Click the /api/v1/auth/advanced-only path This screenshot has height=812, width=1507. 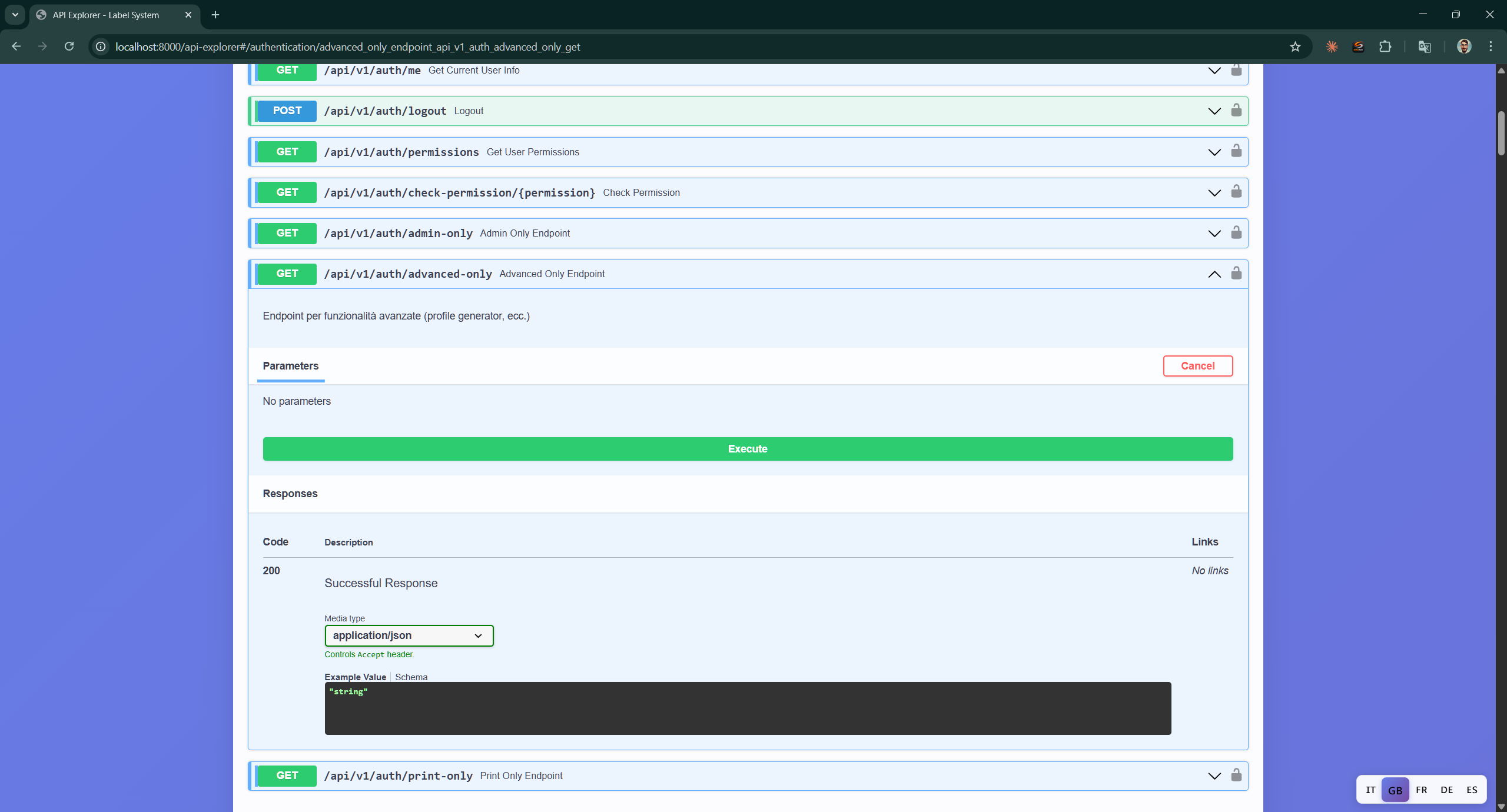407,274
